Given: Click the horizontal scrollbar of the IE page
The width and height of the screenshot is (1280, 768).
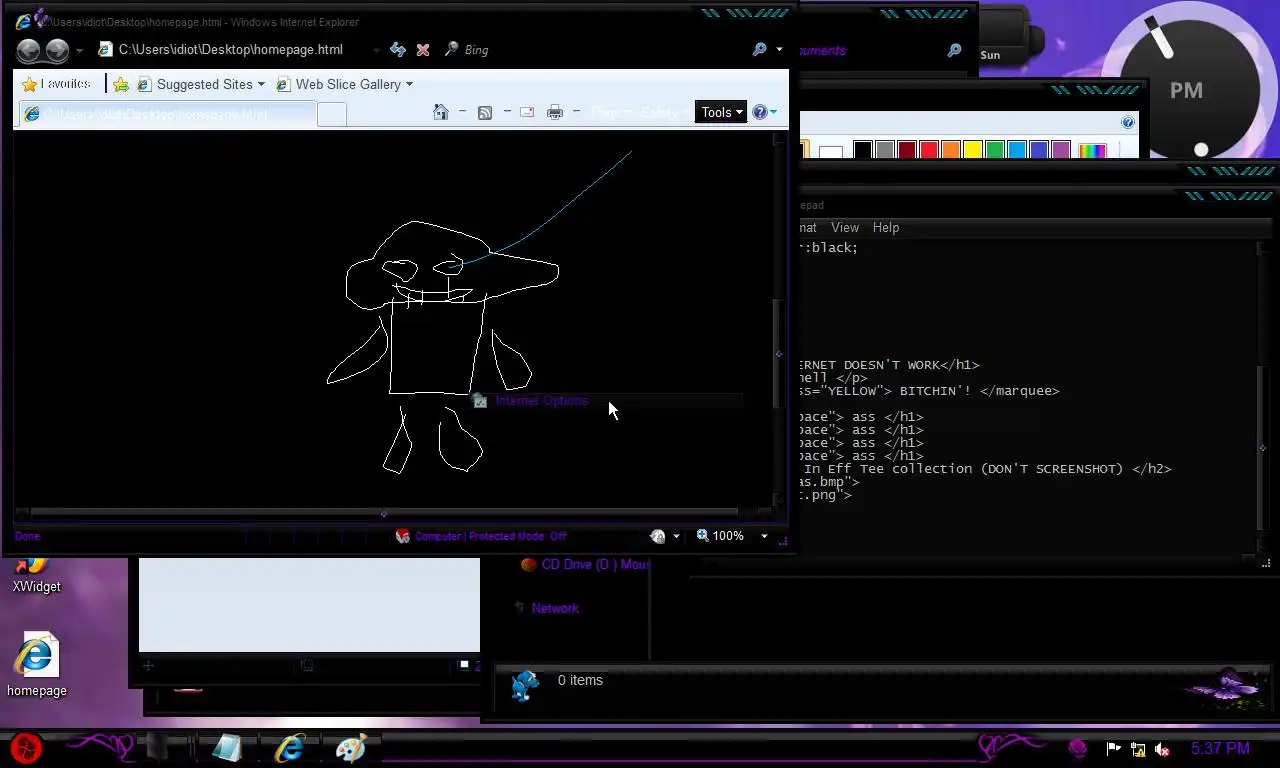Looking at the screenshot, I should [x=394, y=513].
